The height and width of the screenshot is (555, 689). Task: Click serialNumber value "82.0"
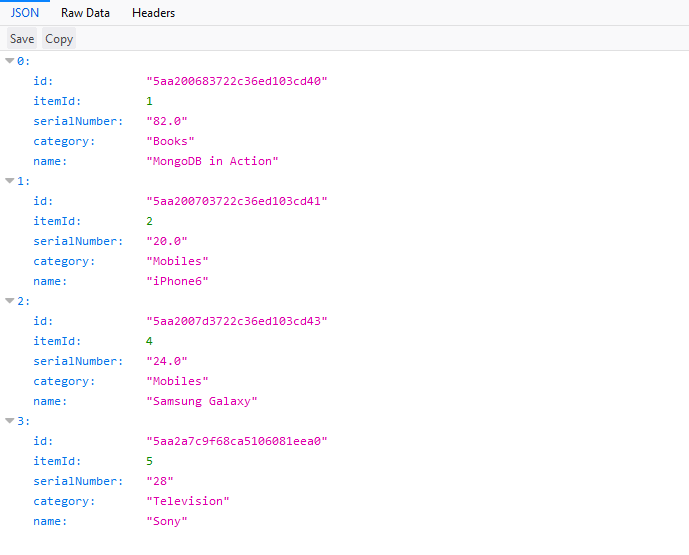point(167,121)
